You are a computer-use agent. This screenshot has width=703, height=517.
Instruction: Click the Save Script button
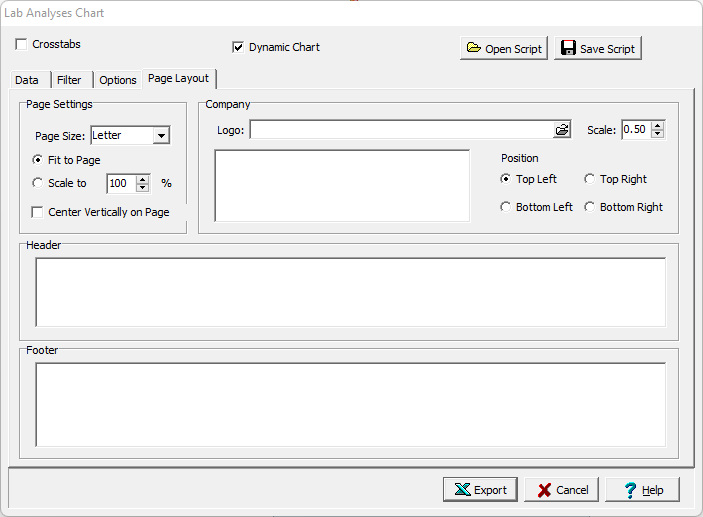pos(597,48)
